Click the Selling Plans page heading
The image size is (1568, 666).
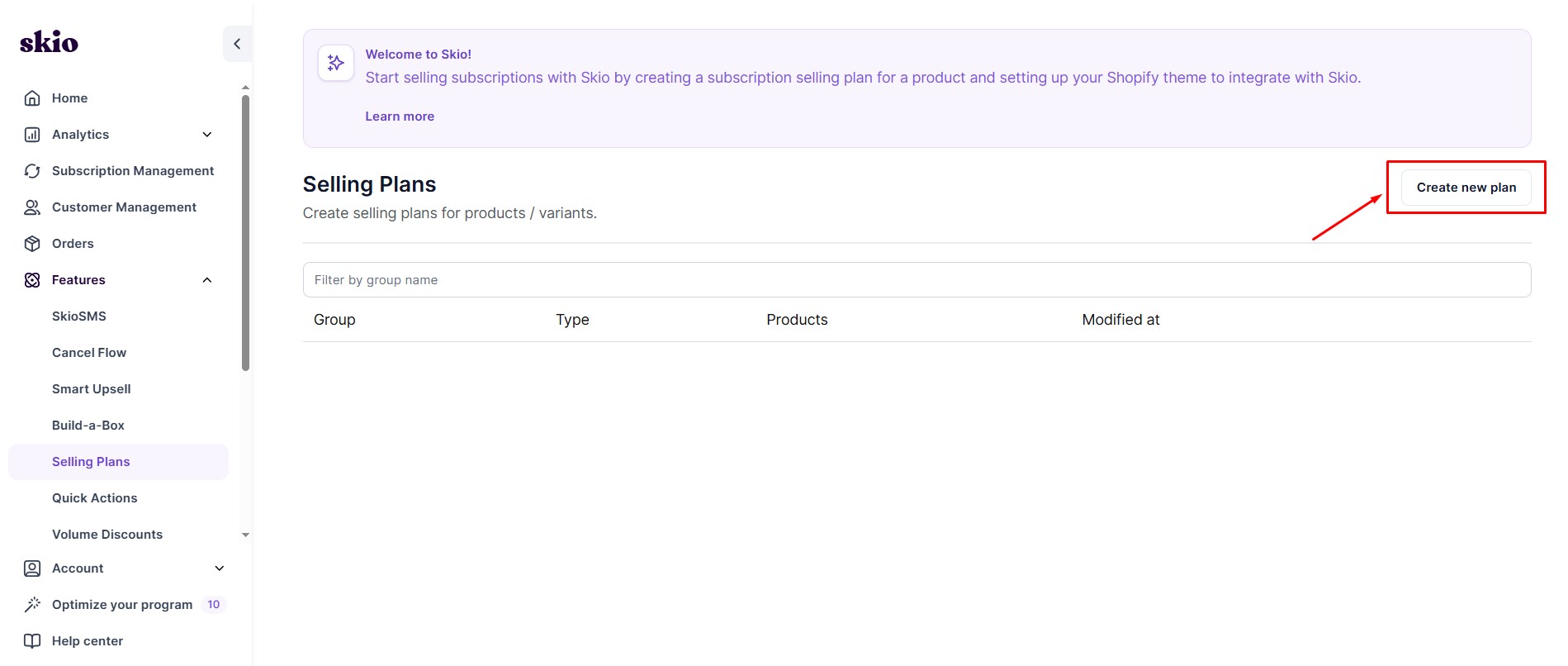point(369,184)
